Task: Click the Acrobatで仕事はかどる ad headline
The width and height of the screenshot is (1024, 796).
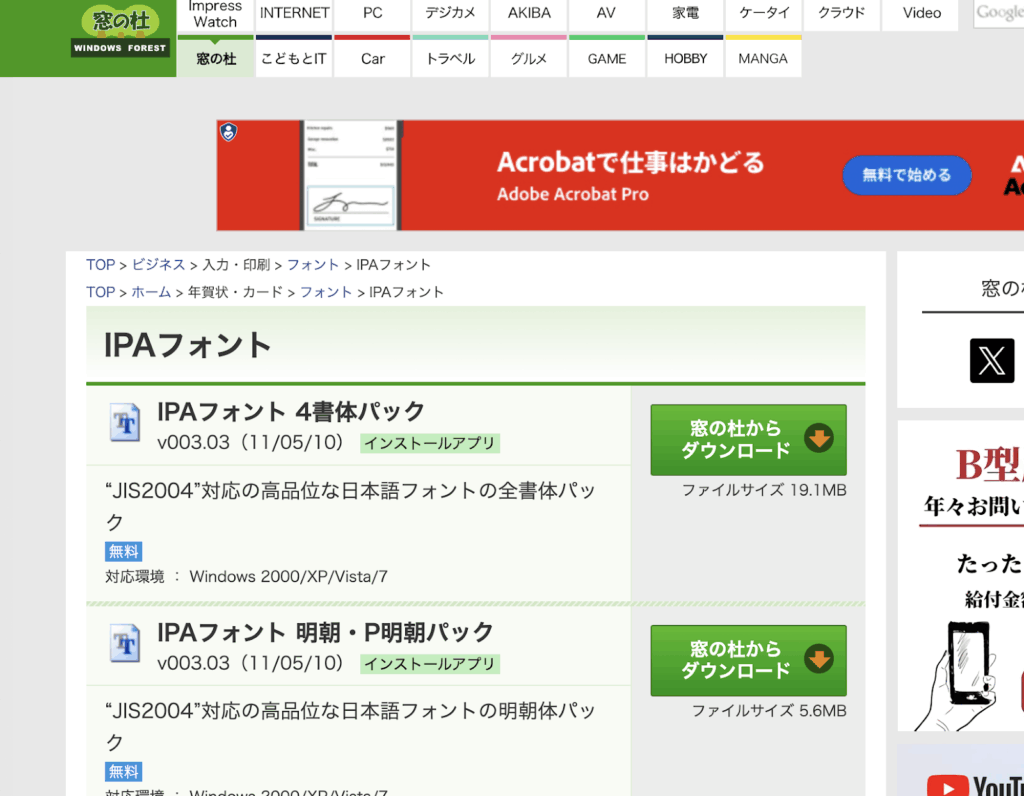Action: point(630,163)
